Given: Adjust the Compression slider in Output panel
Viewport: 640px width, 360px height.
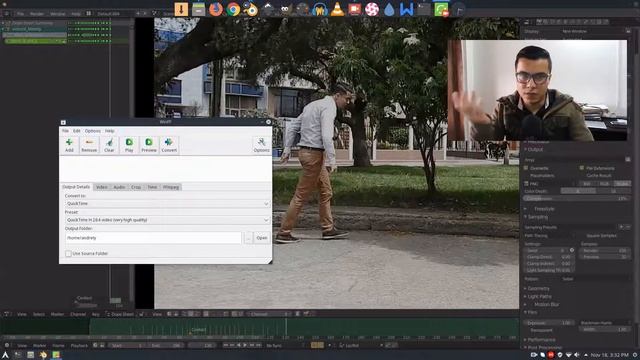Looking at the screenshot, I should [577, 198].
